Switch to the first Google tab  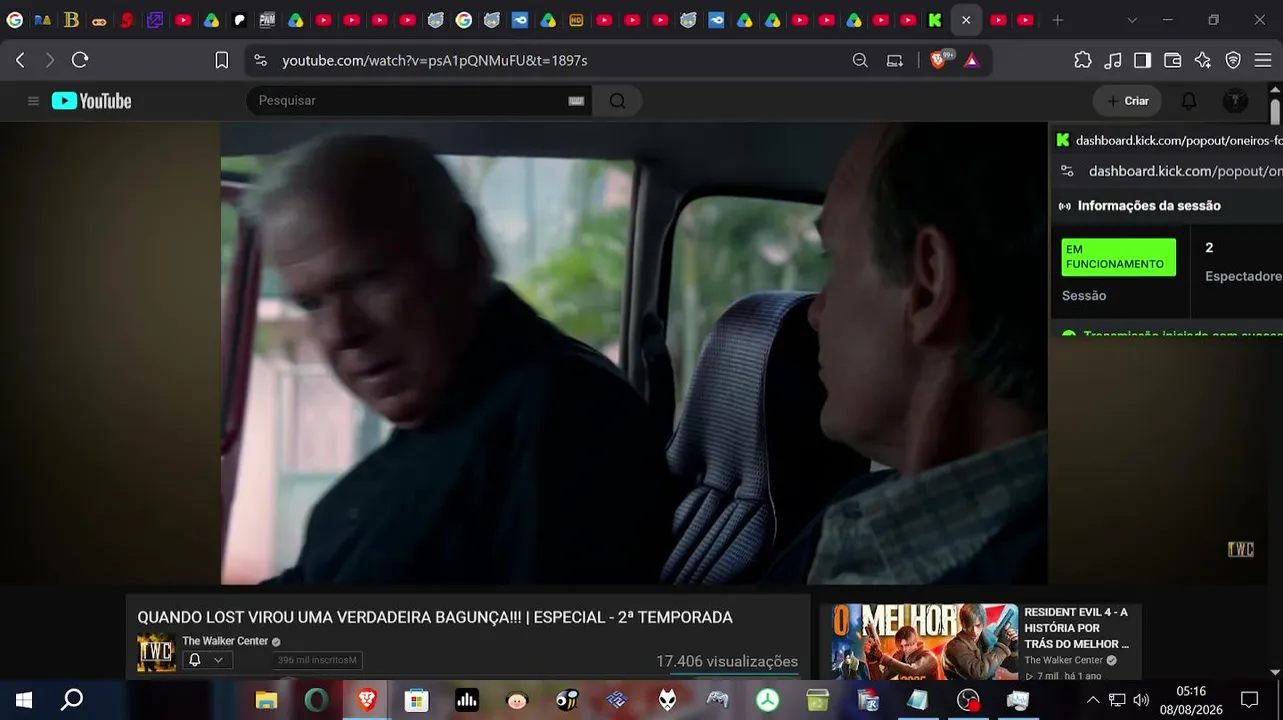15,20
